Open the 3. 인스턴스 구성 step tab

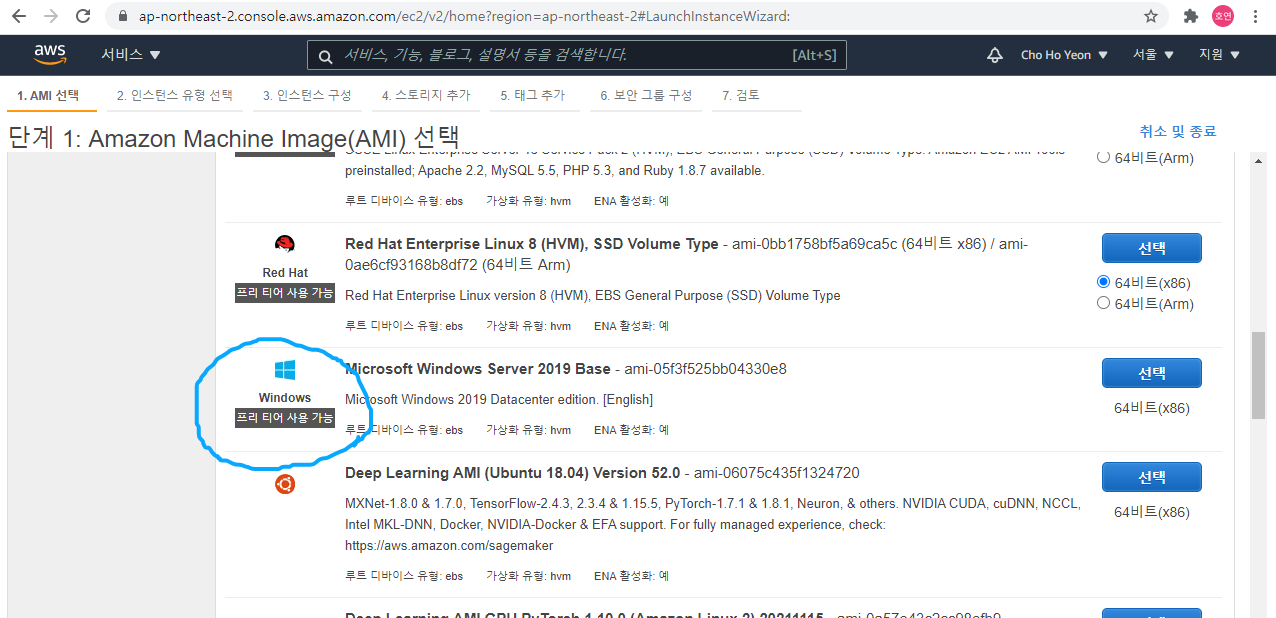point(307,96)
